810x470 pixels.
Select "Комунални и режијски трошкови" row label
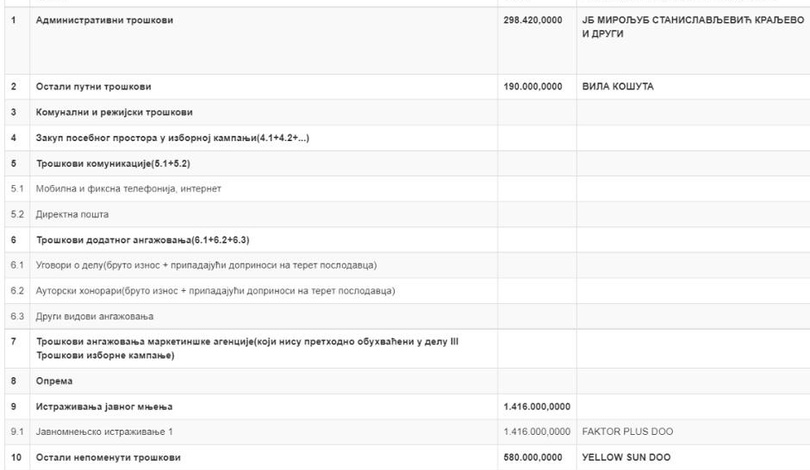tap(115, 112)
